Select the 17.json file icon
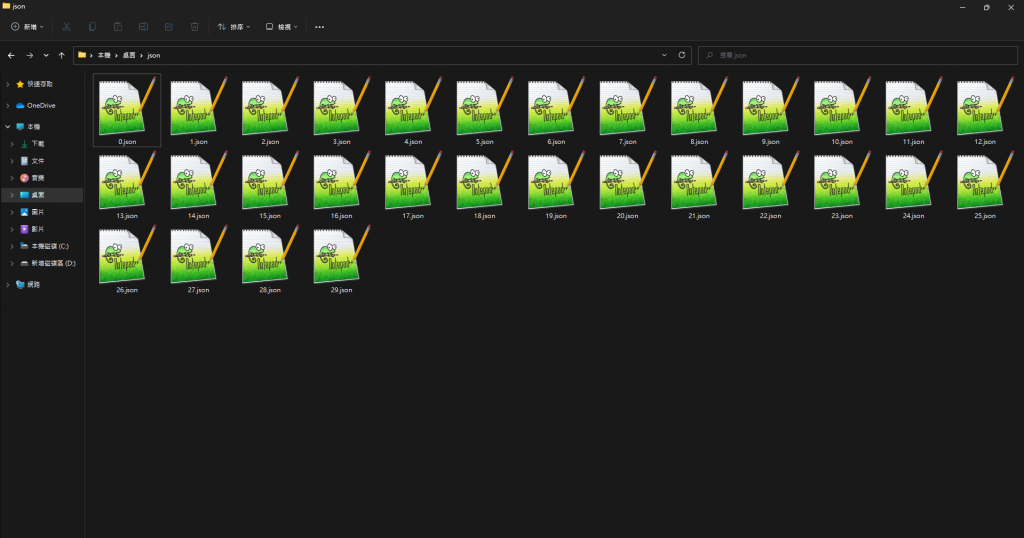This screenshot has height=538, width=1024. click(x=413, y=180)
